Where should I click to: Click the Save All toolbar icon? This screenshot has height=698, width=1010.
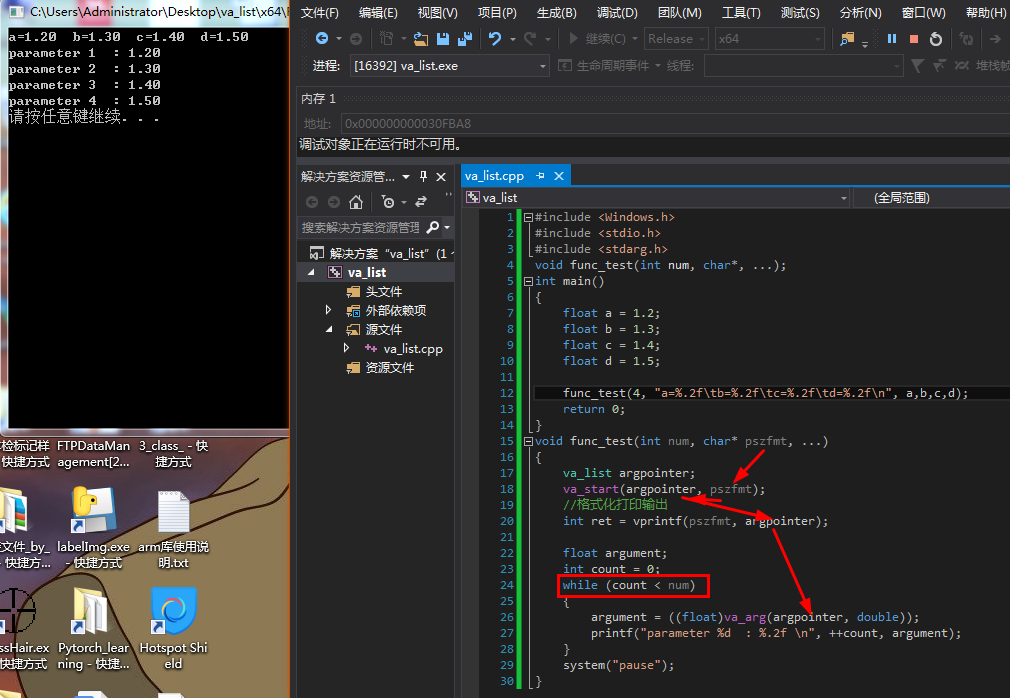tap(464, 39)
